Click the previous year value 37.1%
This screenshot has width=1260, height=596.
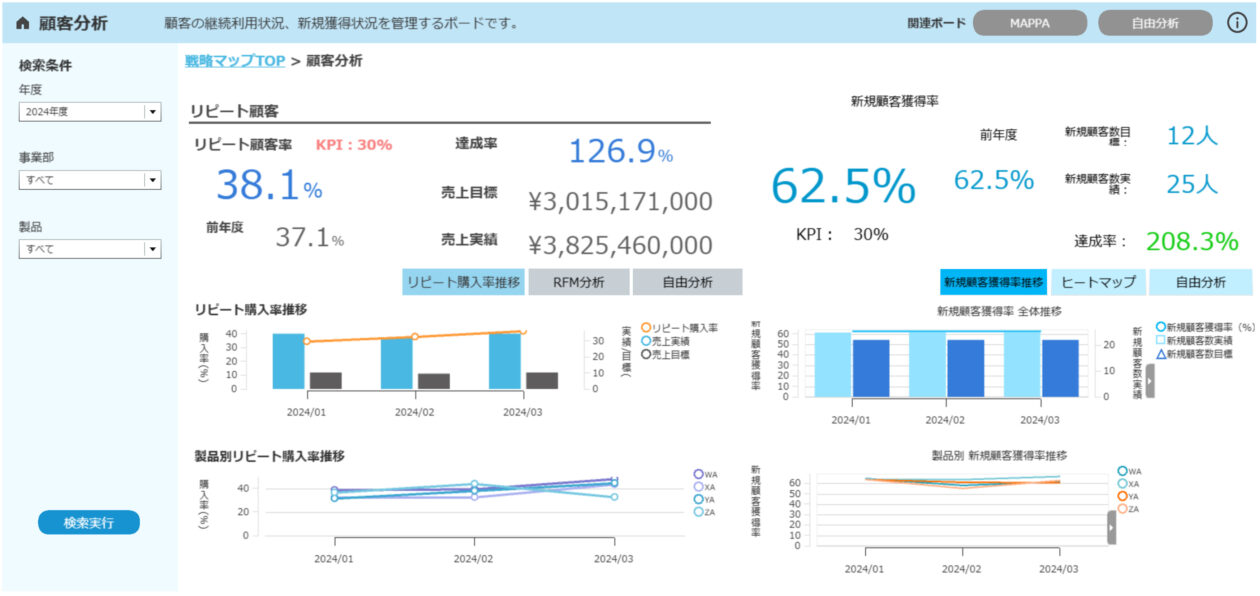[310, 237]
